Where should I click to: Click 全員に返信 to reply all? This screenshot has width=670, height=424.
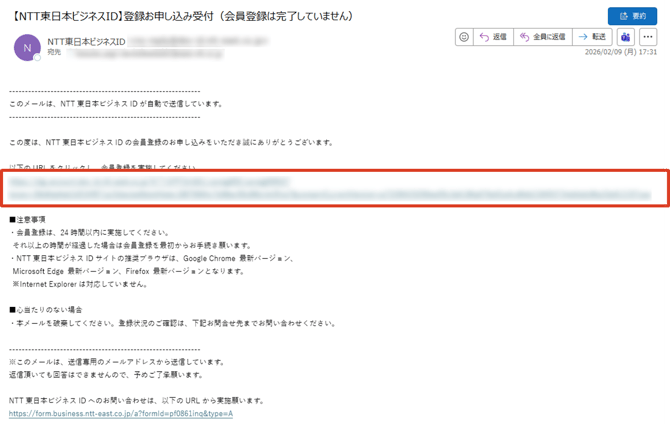point(547,37)
